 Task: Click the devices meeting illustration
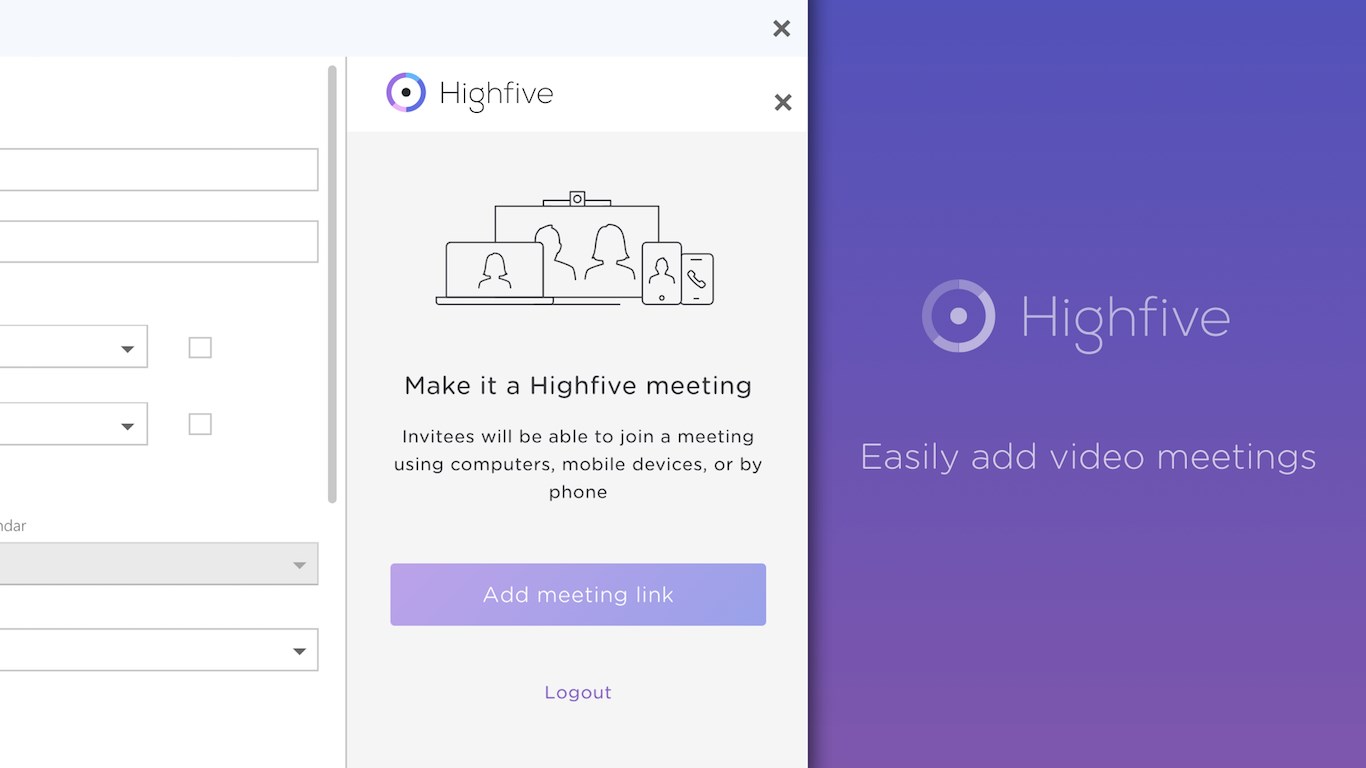click(x=575, y=248)
